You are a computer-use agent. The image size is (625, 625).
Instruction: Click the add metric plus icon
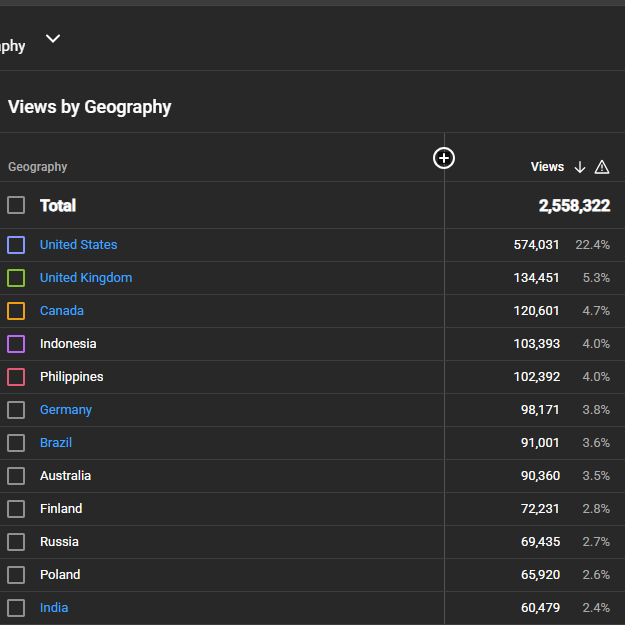pyautogui.click(x=444, y=158)
